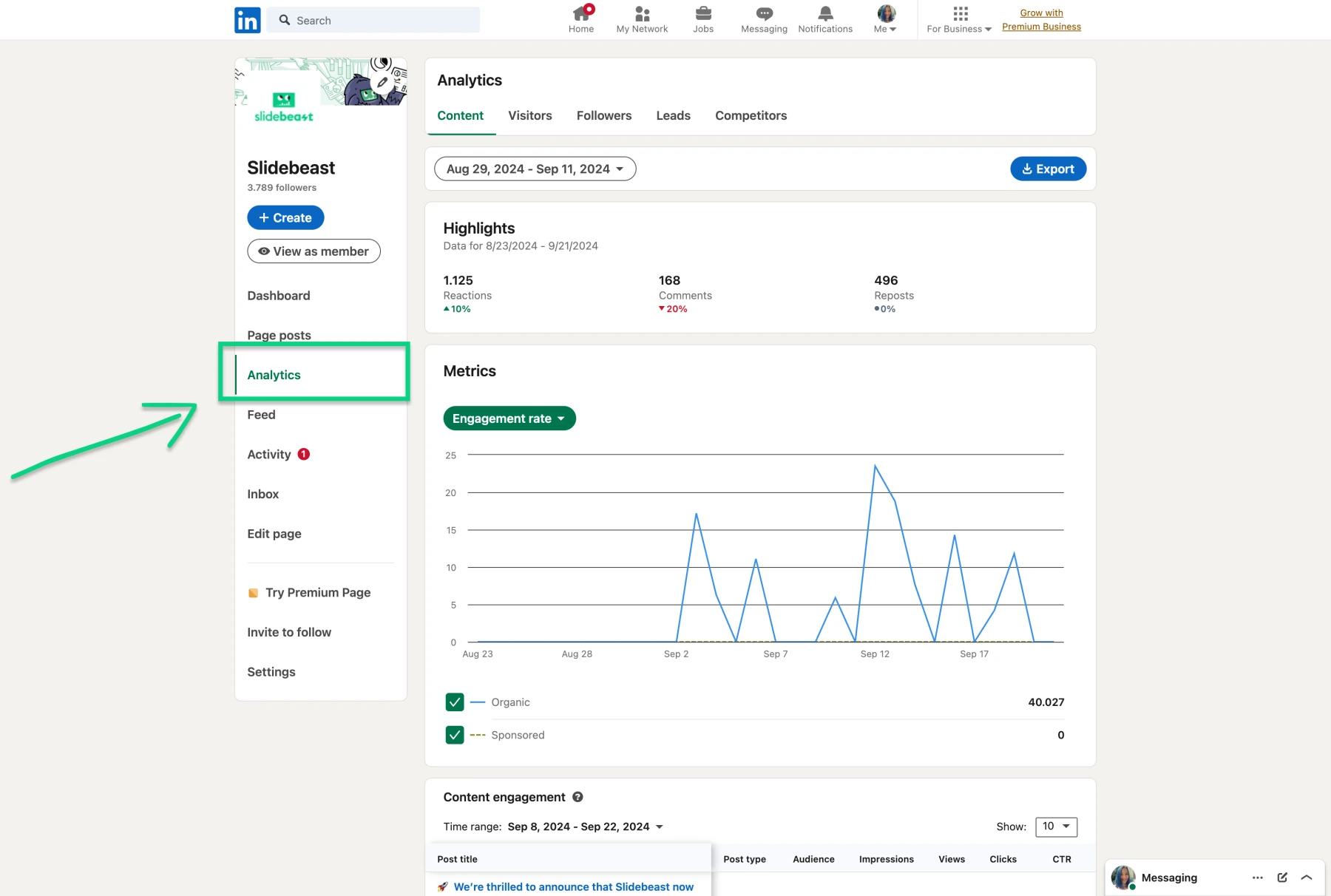Viewport: 1331px width, 896px height.
Task: Collapse the Messaging panel chevron
Action: pos(1307,878)
